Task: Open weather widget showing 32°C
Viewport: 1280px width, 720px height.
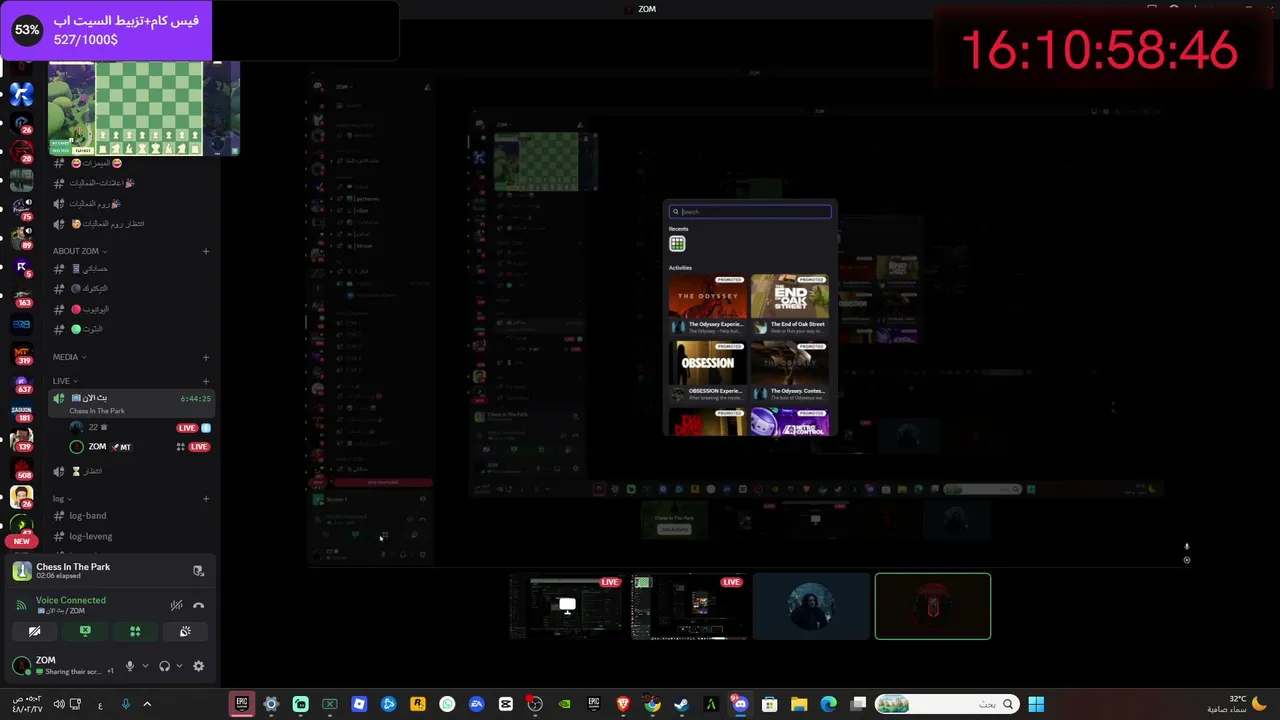Action: [x=1238, y=704]
